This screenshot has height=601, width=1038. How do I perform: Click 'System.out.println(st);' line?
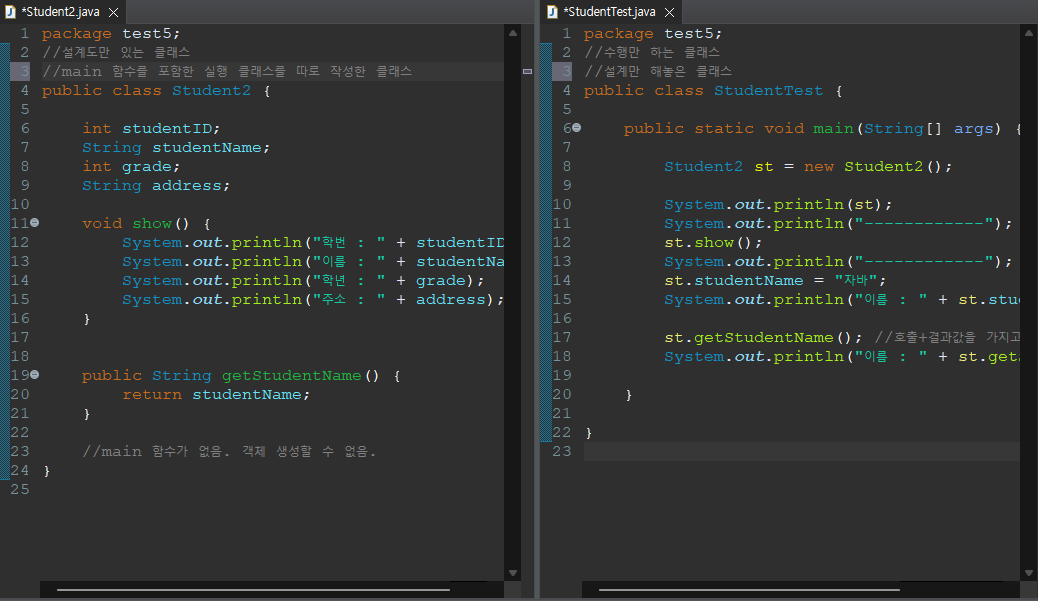[x=778, y=205]
